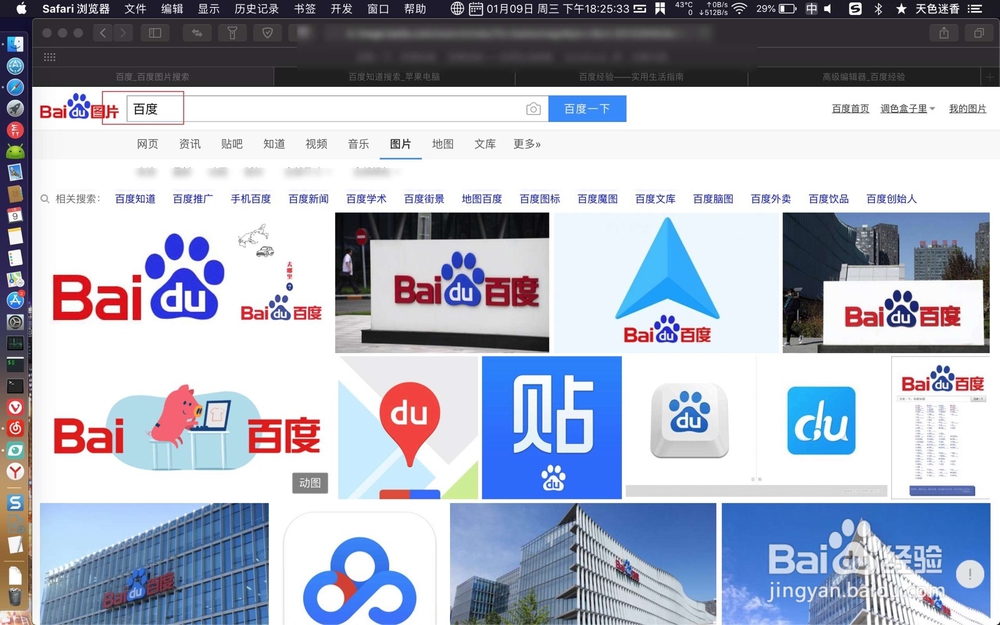Open the blue navigation arrow Baidu image
The image size is (1000, 625).
(x=666, y=283)
